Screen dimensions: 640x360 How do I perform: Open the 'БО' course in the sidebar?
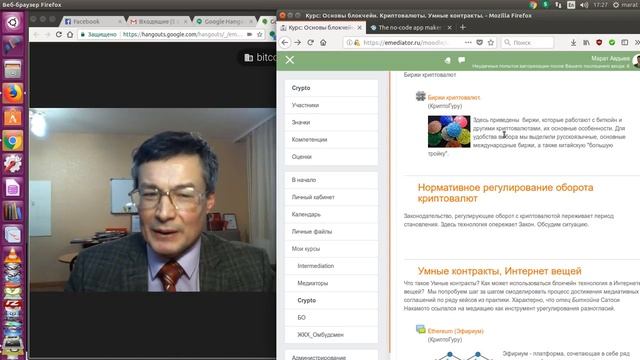331,318
